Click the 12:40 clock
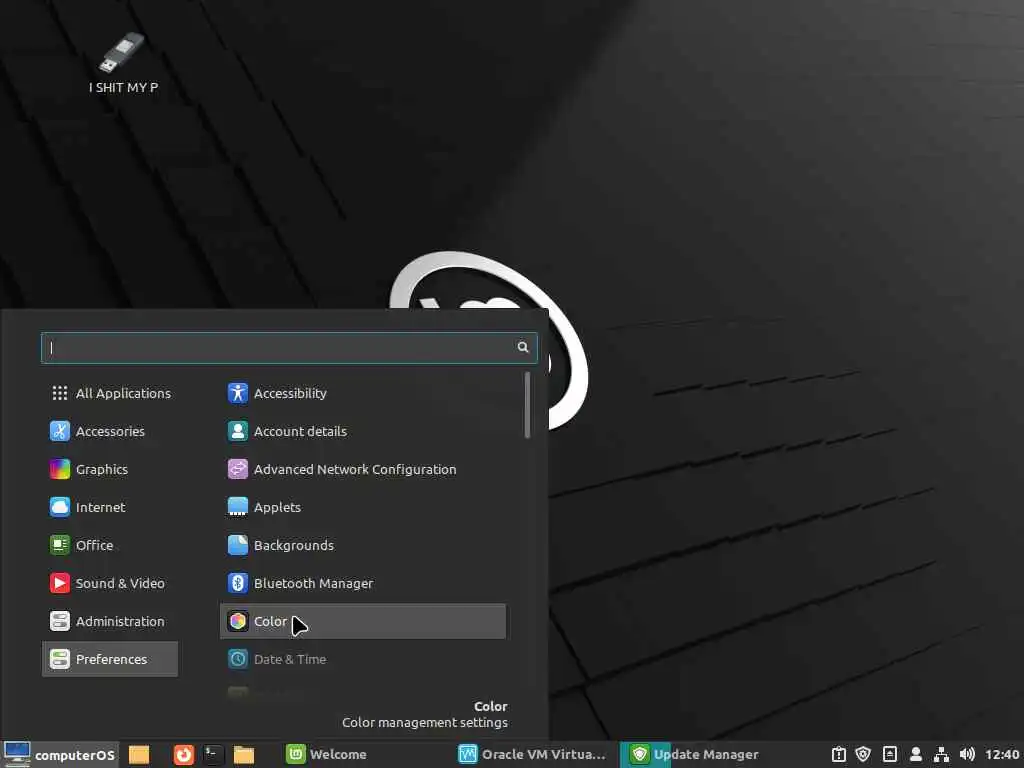This screenshot has width=1024, height=768. [1002, 754]
